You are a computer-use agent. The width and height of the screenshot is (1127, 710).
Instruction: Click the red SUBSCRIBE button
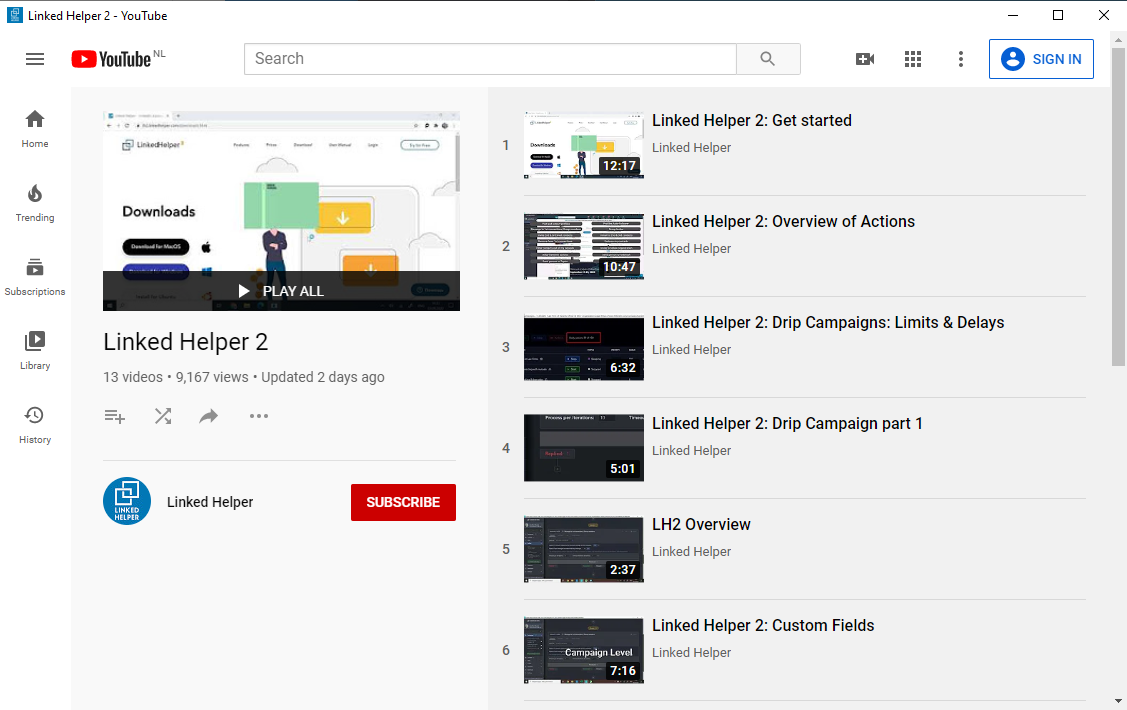[403, 502]
